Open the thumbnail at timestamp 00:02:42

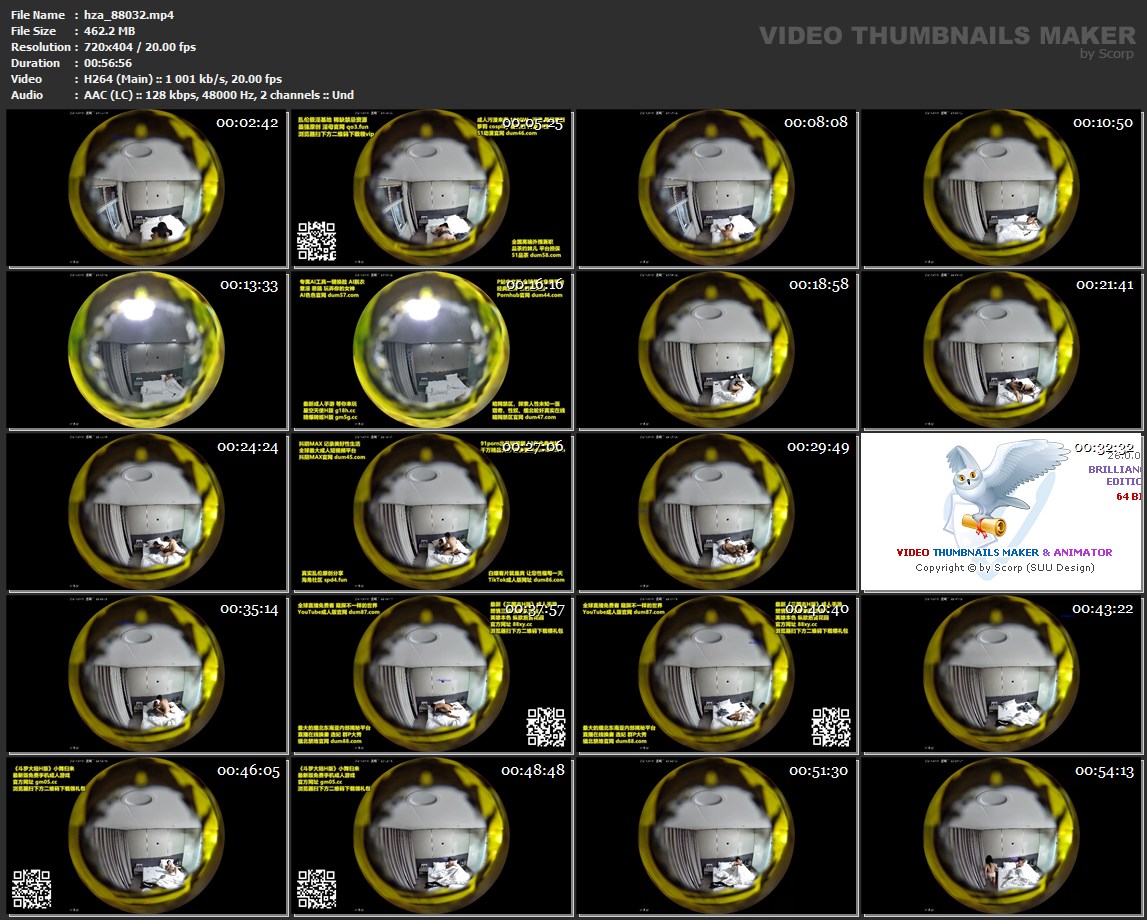(x=146, y=188)
